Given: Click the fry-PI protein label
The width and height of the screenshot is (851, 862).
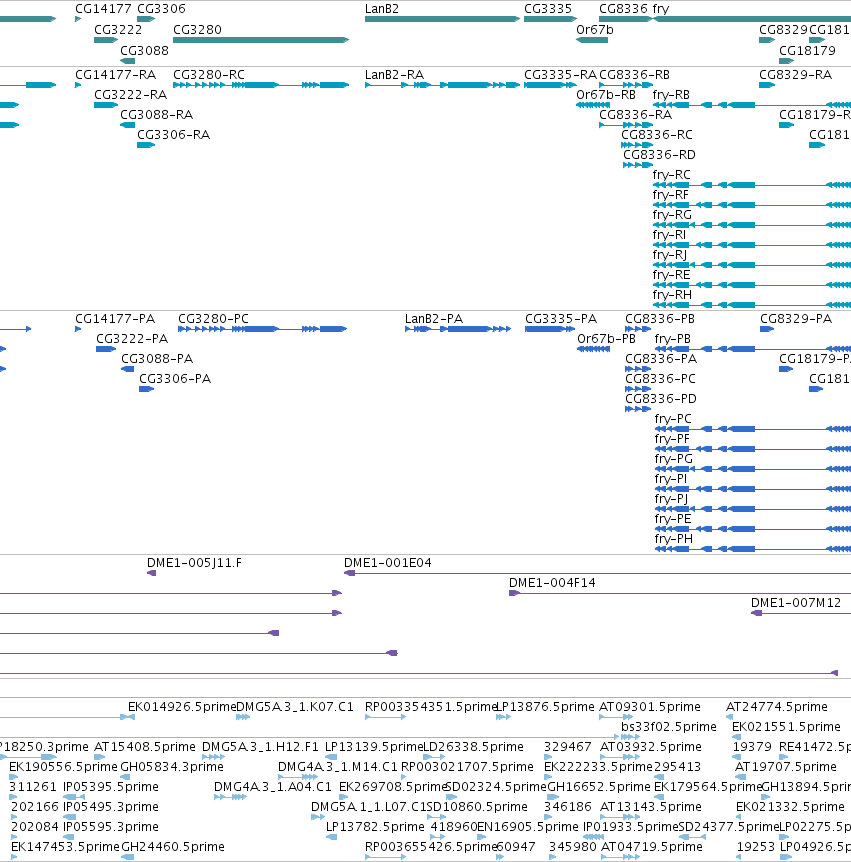Looking at the screenshot, I should pyautogui.click(x=671, y=479).
